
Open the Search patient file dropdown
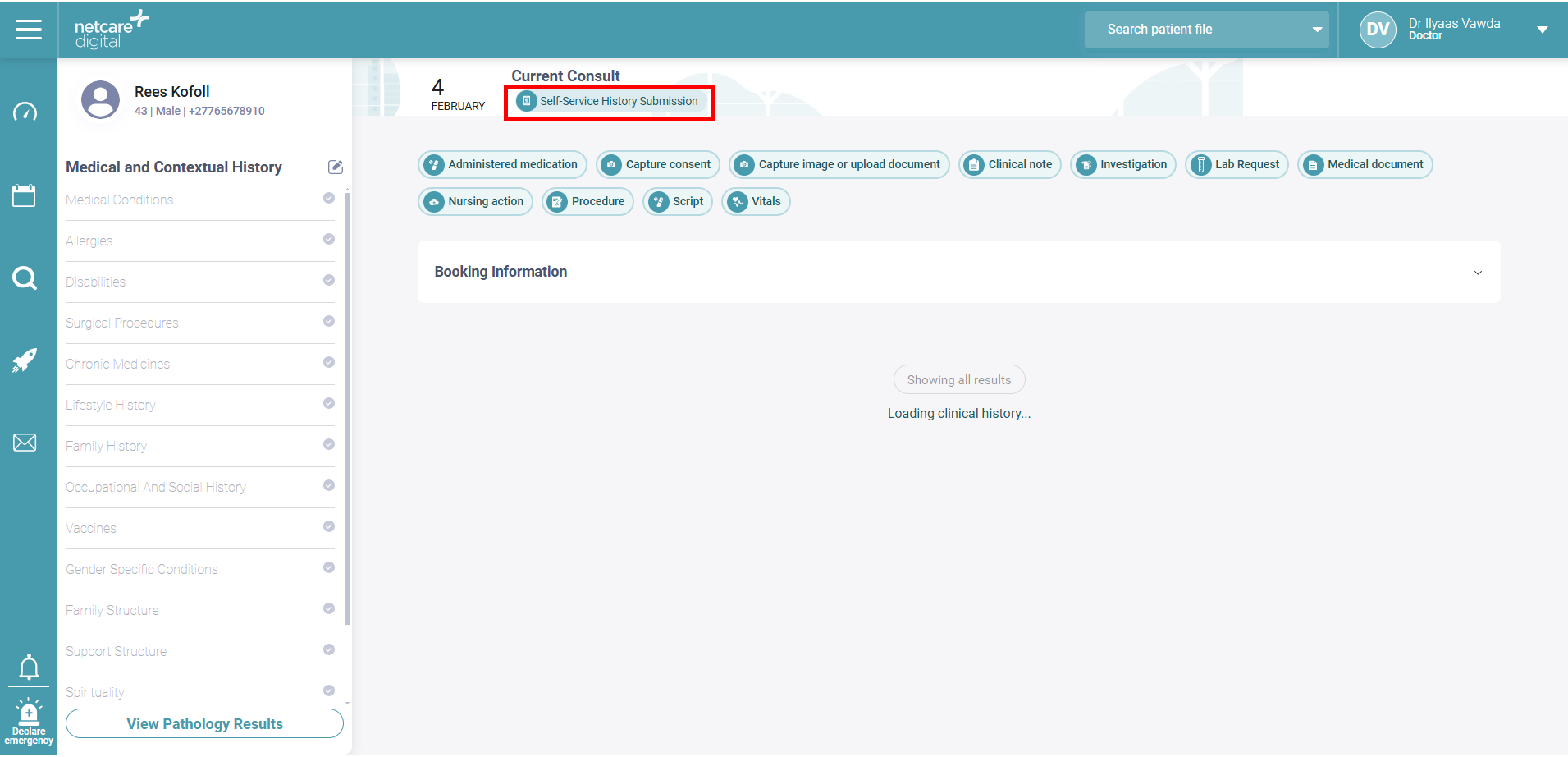[x=1317, y=30]
